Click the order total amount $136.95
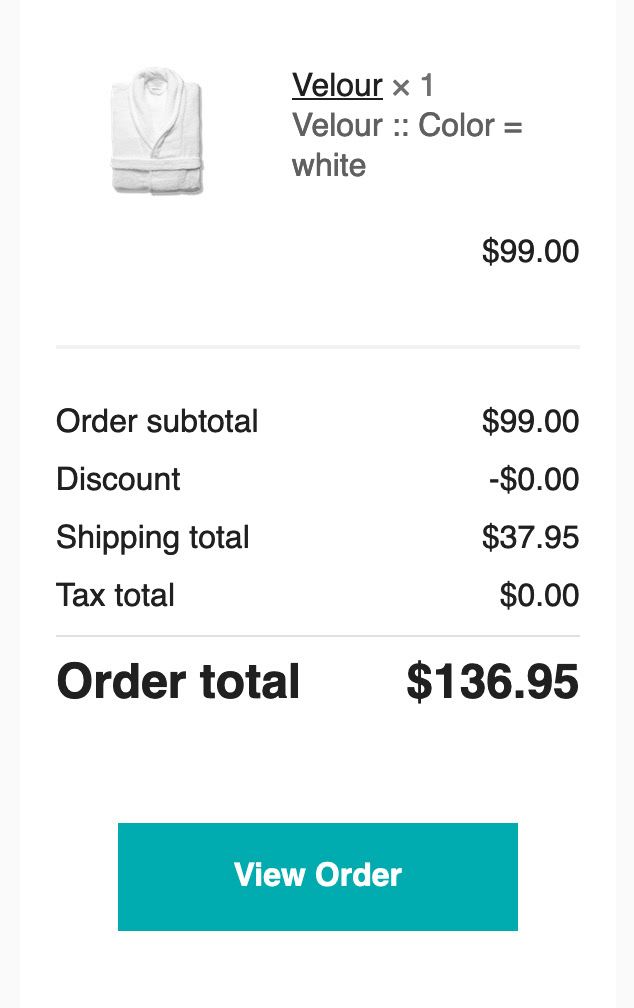Viewport: 634px width, 1008px height. (493, 681)
